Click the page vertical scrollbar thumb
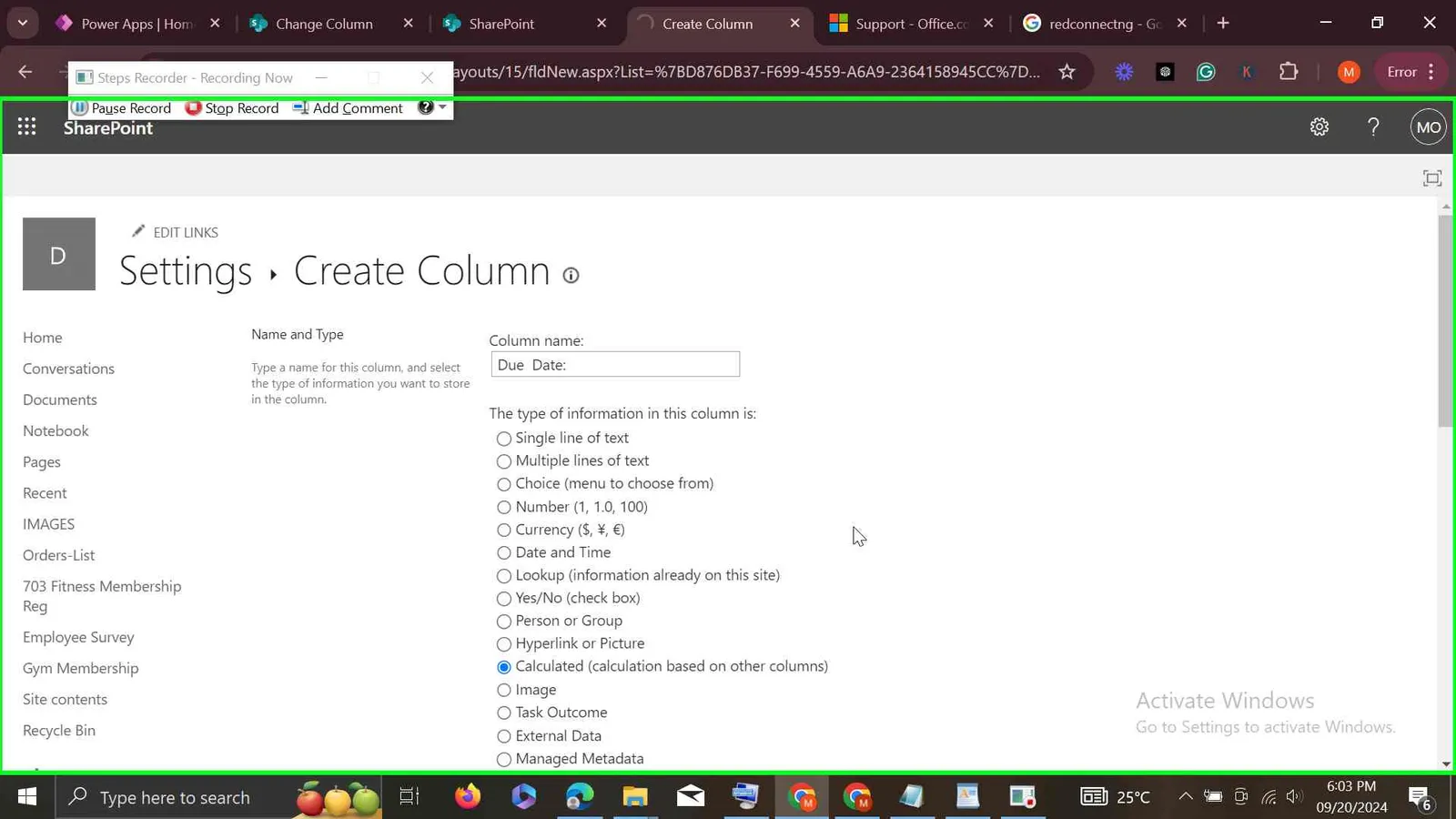The height and width of the screenshot is (819, 1456). coord(1446,320)
